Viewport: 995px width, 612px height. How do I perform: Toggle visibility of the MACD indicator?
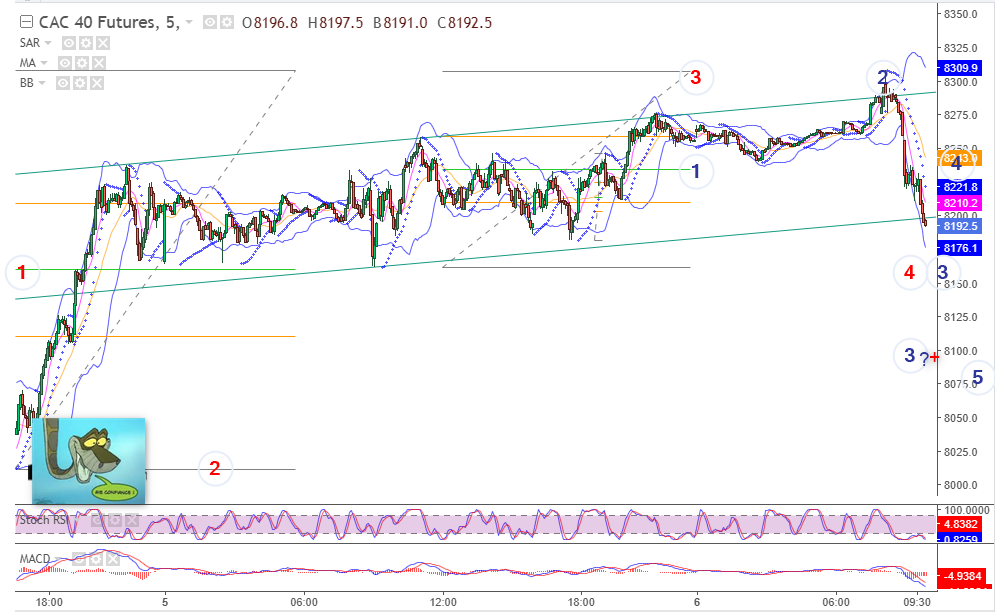(x=79, y=559)
